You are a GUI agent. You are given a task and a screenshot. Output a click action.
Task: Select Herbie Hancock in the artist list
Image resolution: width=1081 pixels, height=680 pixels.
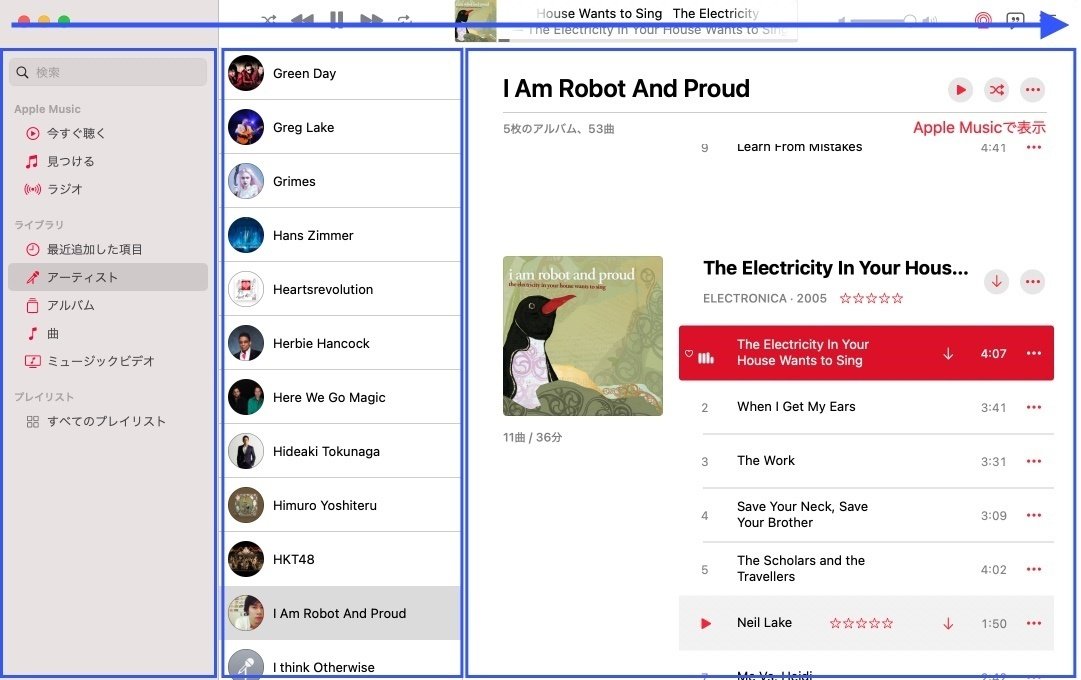click(341, 343)
